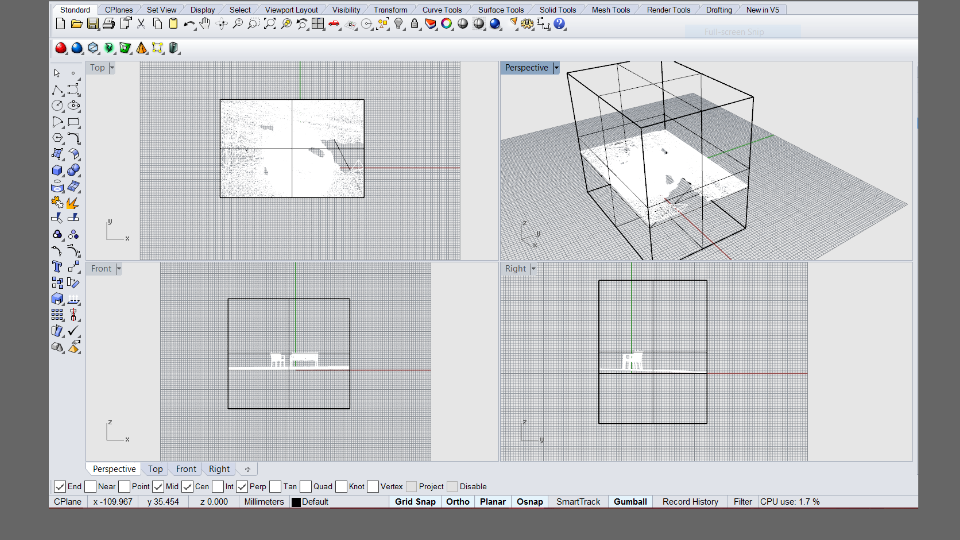This screenshot has height=540, width=960.
Task: Open the Right viewport dropdown arrow
Action: (x=534, y=269)
